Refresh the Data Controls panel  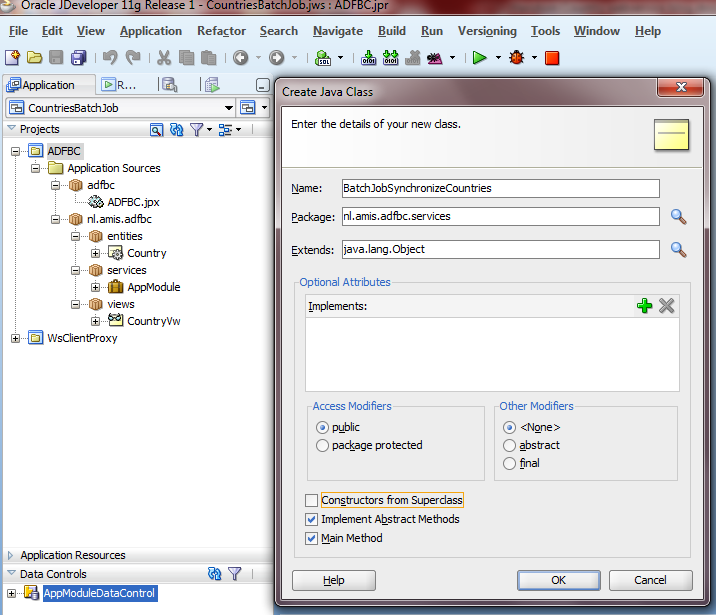tap(214, 574)
